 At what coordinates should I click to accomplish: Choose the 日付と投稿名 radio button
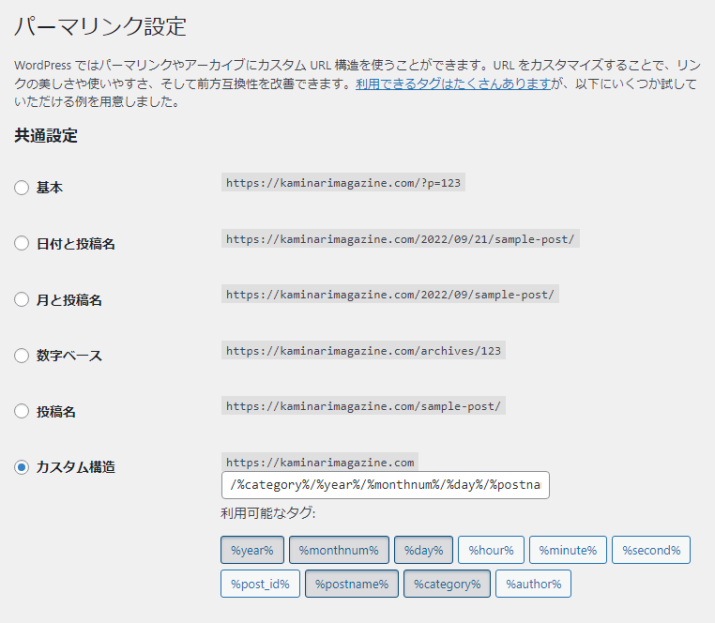point(22,244)
